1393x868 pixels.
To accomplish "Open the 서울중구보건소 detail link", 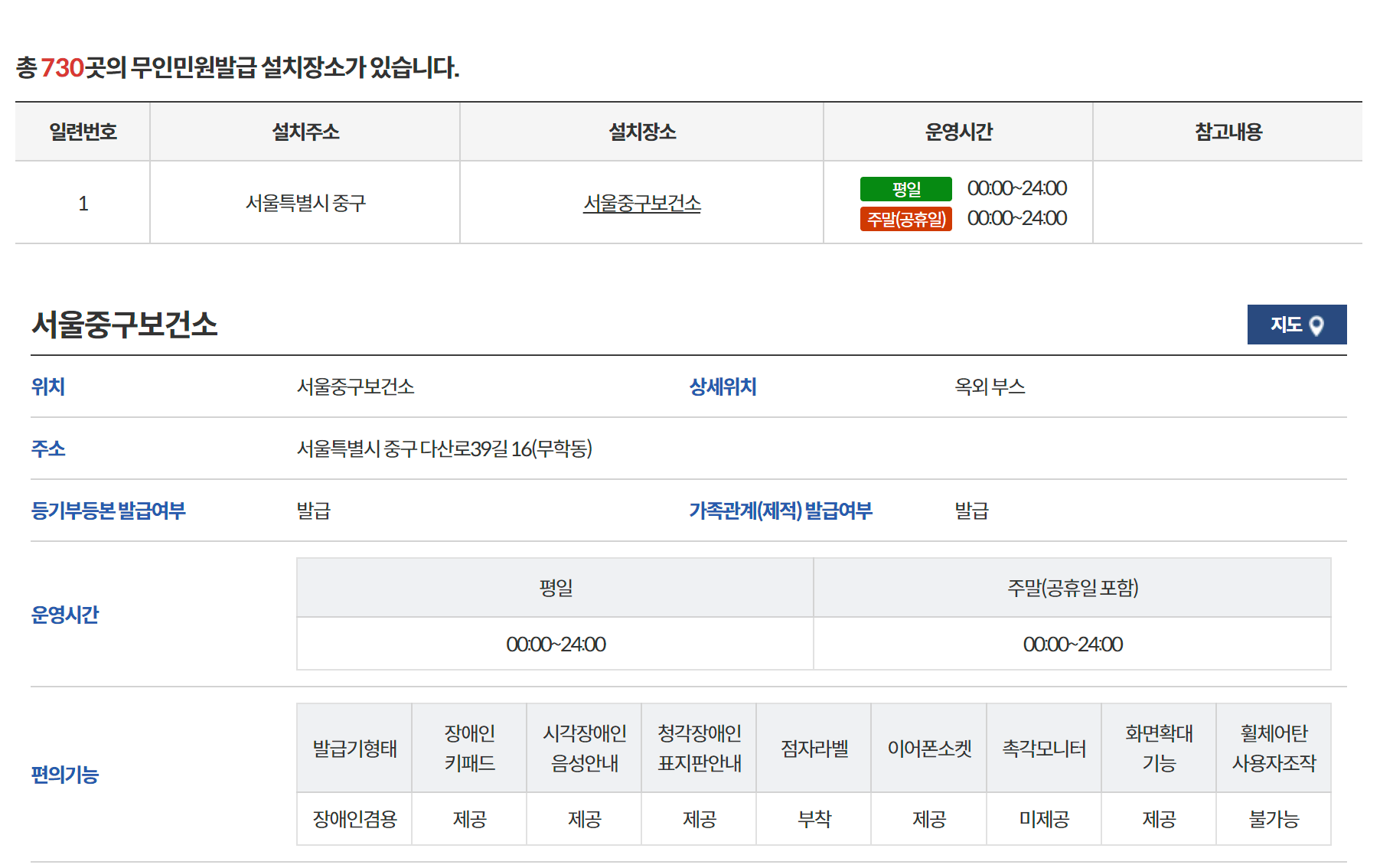I will click(640, 204).
